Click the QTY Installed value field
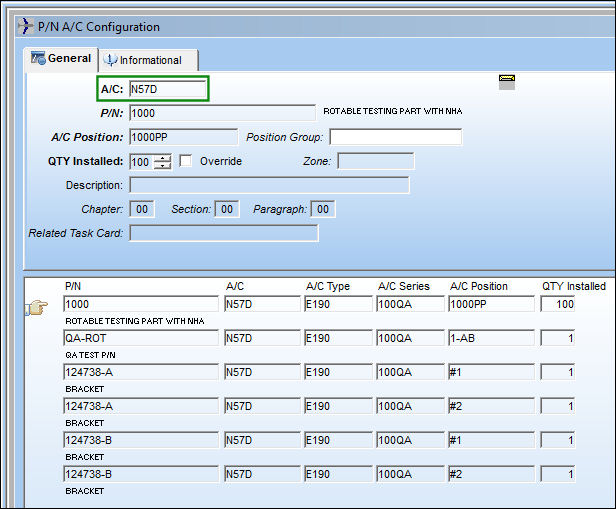The width and height of the screenshot is (616, 509). point(142,162)
